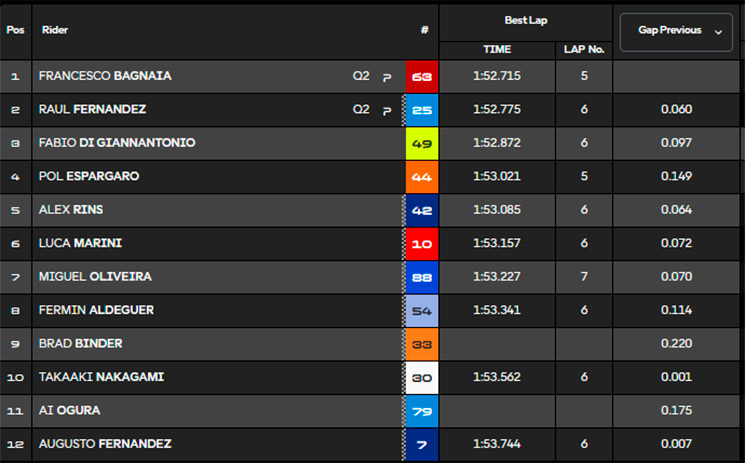This screenshot has width=745, height=463.
Task: Click the TIME column header
Action: pyautogui.click(x=497, y=49)
